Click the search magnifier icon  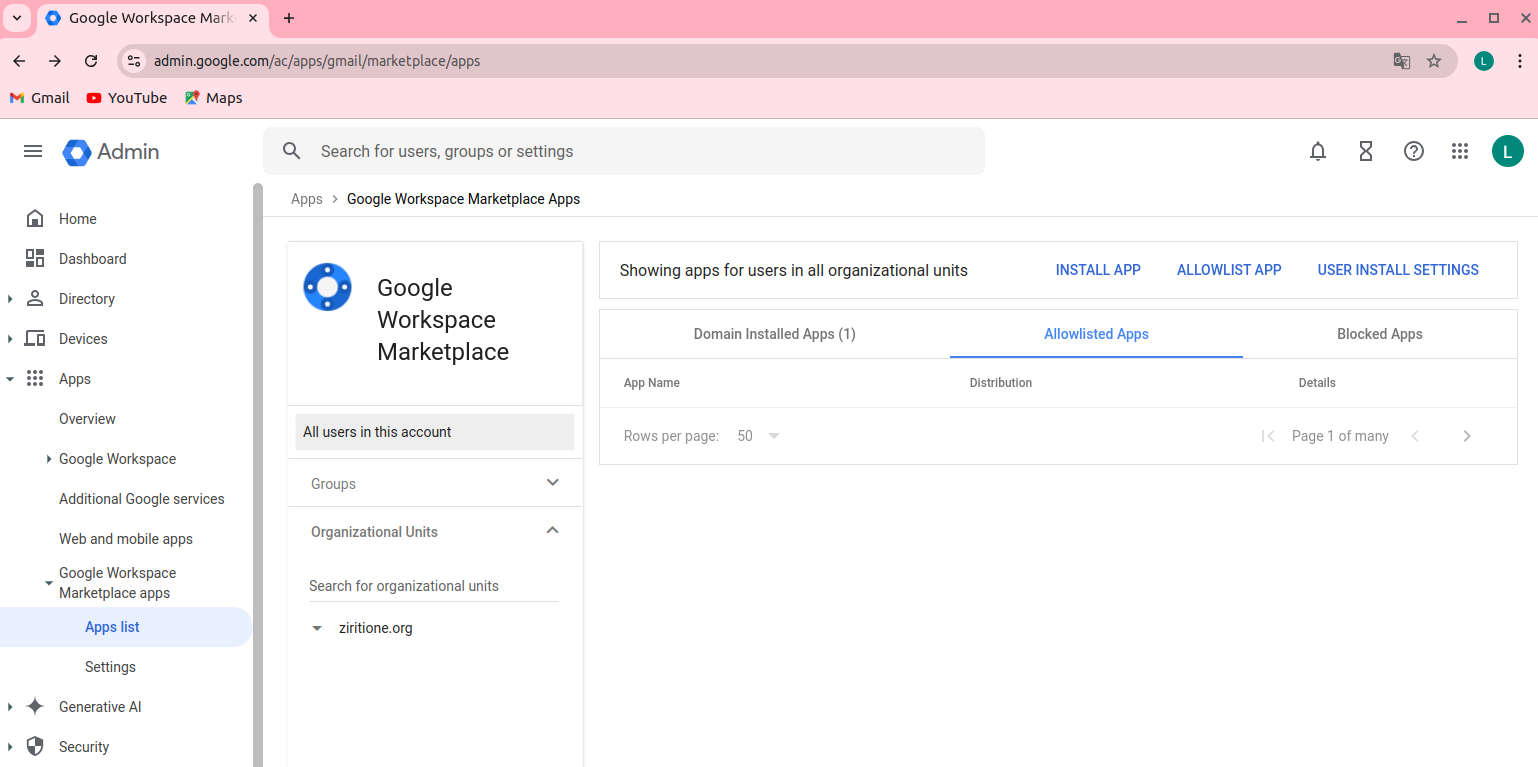point(292,151)
